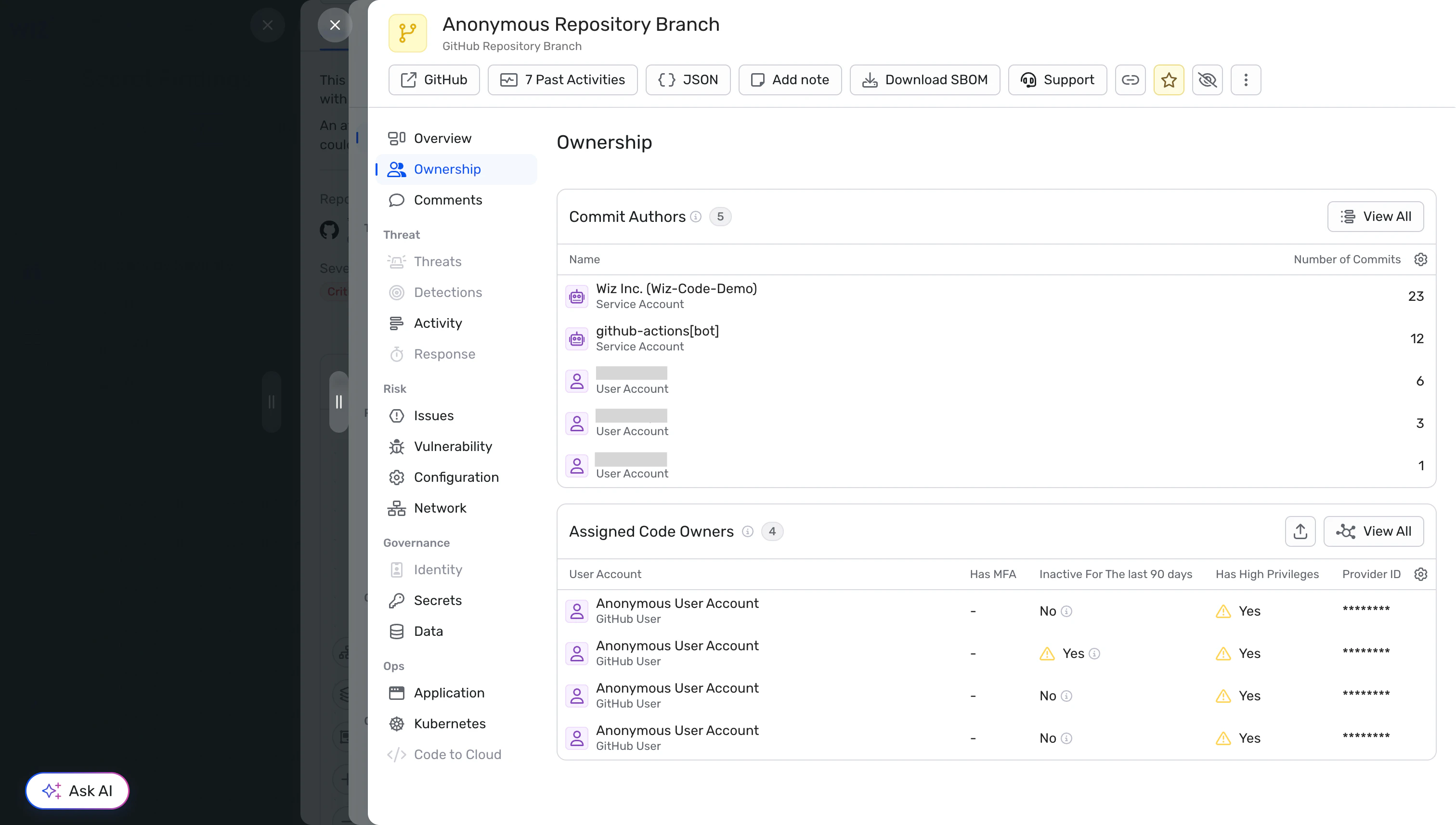Click the GitHub logo in background panel
1456x825 pixels.
point(329,230)
